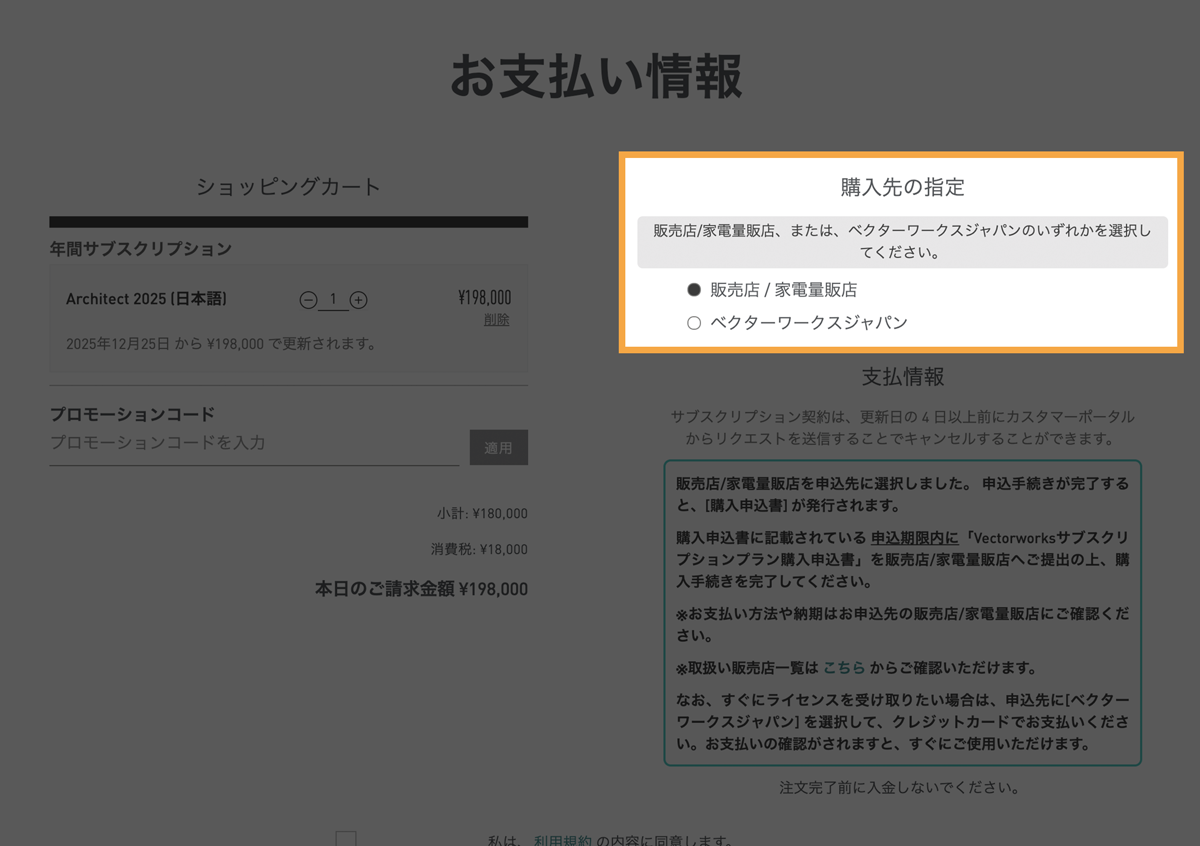Click the 注文完了前に入金しないでください notice
1200x846 pixels.
899,788
